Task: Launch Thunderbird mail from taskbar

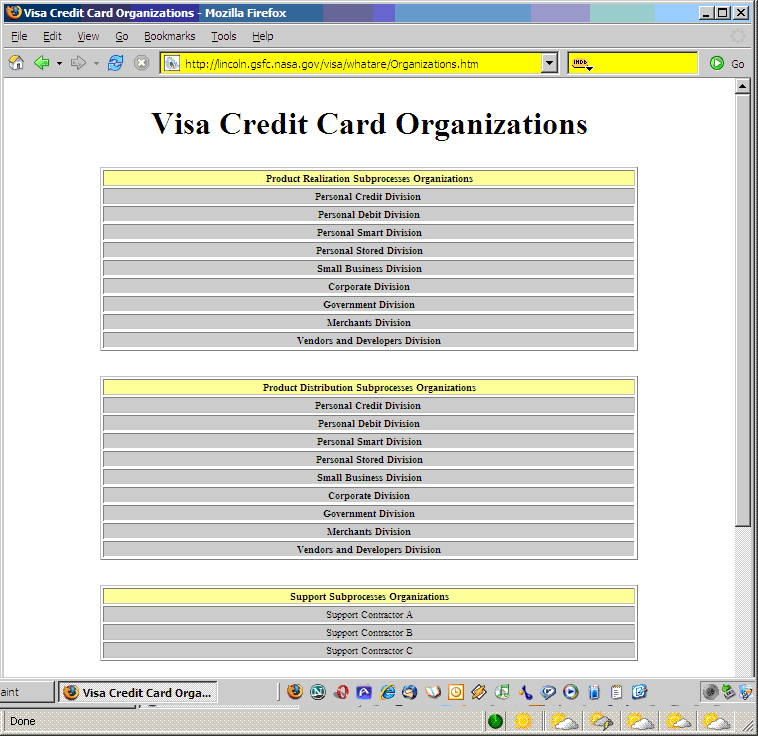Action: click(x=409, y=692)
